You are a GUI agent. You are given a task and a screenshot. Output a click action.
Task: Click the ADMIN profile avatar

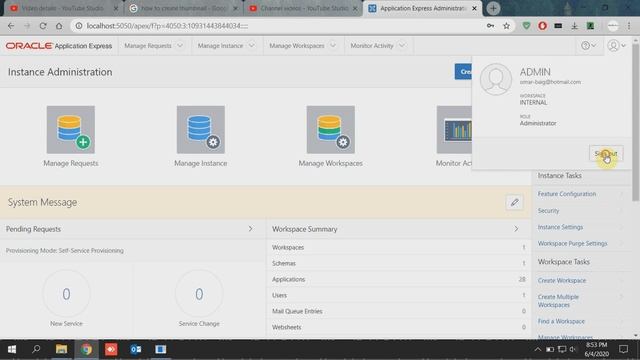(x=496, y=79)
